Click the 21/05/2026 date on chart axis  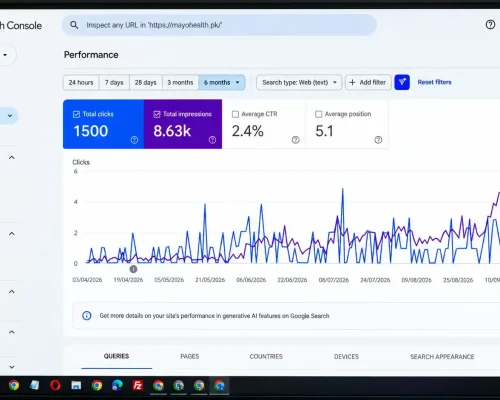click(210, 280)
